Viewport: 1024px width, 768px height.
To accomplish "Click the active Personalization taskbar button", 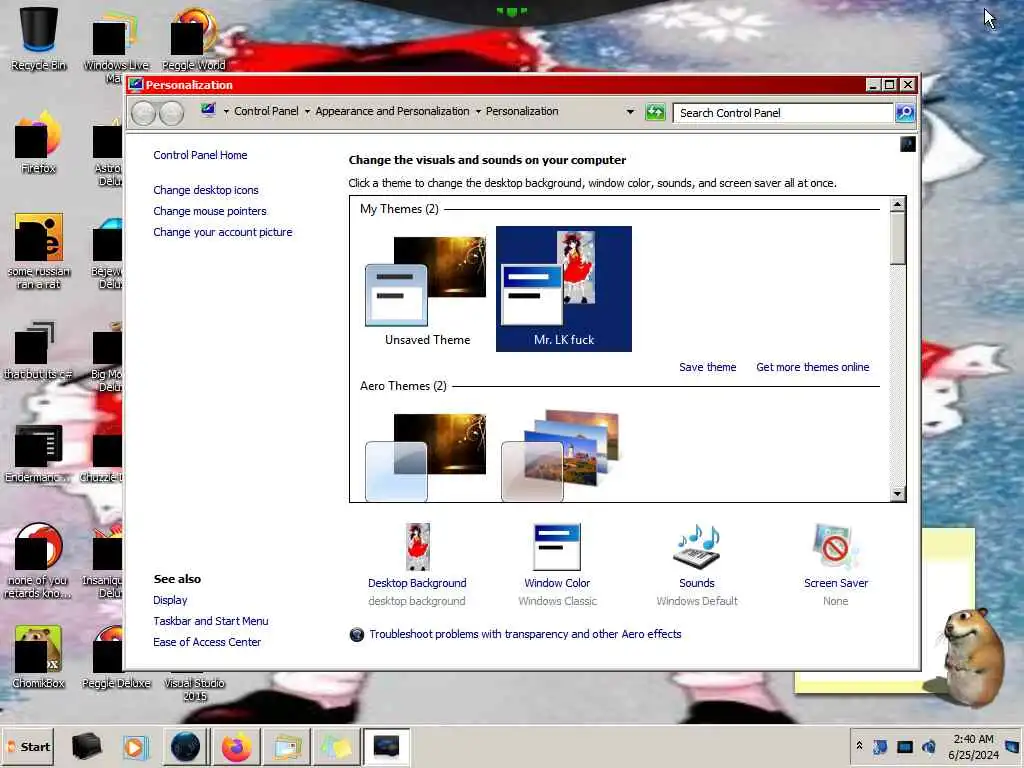I will pyautogui.click(x=386, y=746).
